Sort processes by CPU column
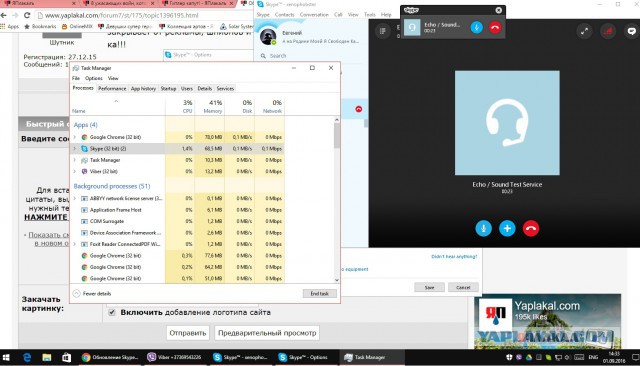Viewport: 640px width, 366px height. pos(180,106)
